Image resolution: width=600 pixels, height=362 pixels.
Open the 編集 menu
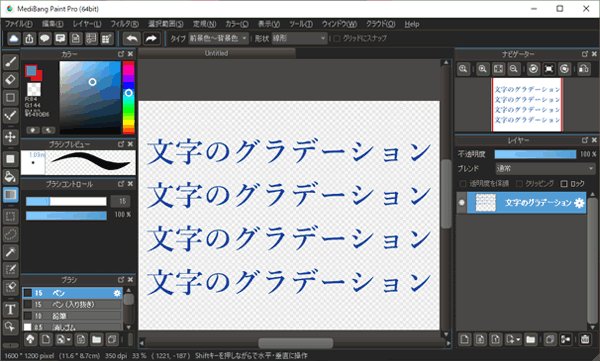tap(52, 24)
